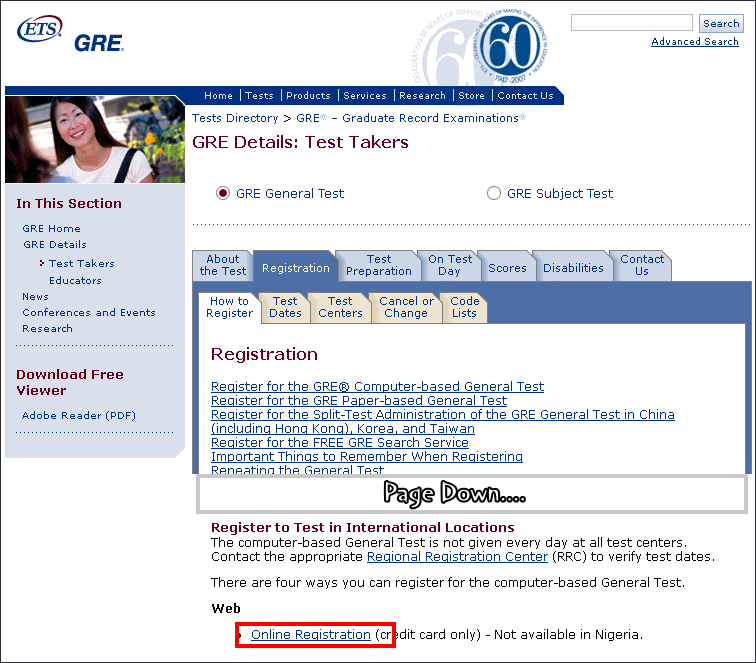
Task: Go to Tests Directory breadcrumb
Action: point(235,118)
